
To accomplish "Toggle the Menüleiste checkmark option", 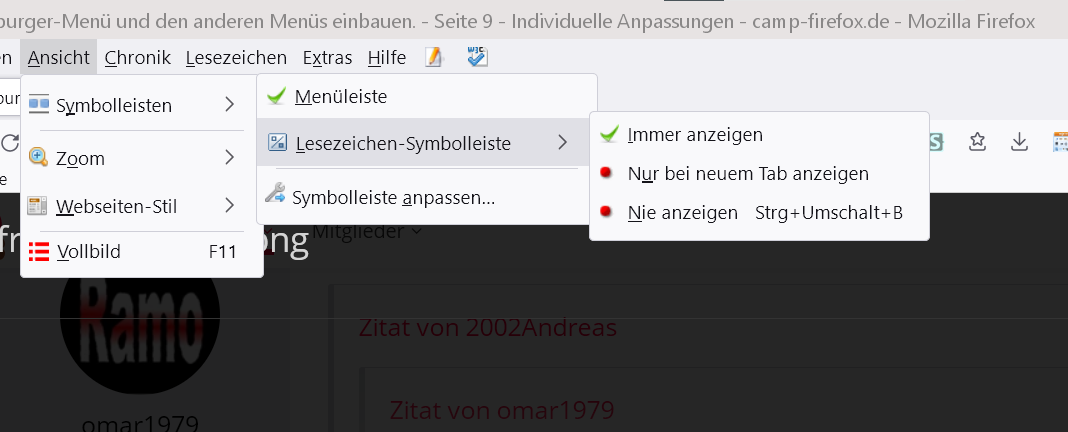I will (x=341, y=97).
